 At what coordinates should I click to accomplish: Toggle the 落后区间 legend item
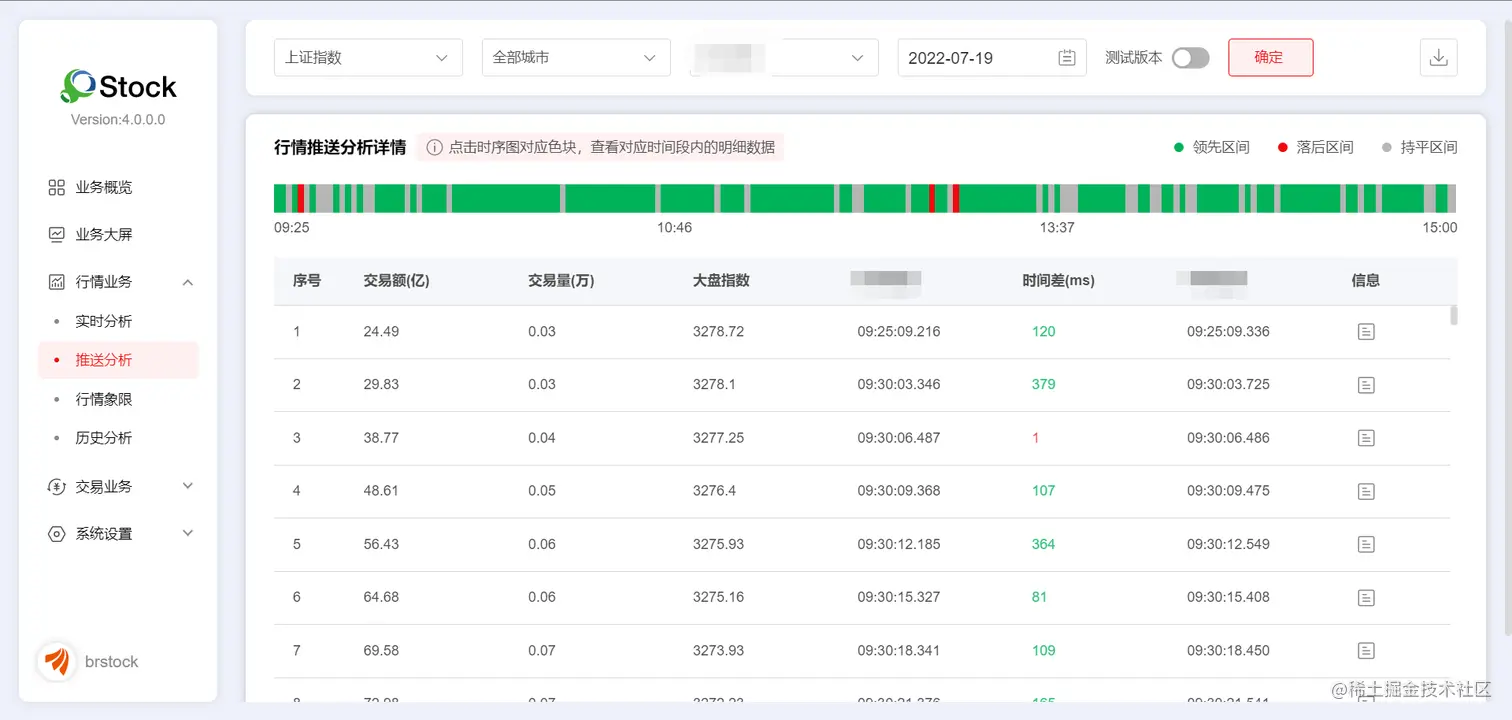click(1316, 146)
